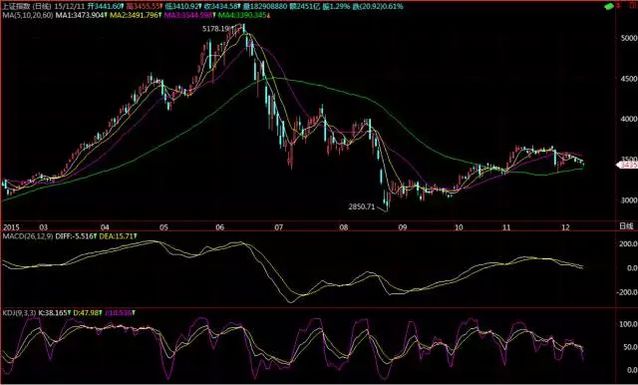Viewport: 638px width, 385px height.
Task: Jump to month 09 on the time axis
Action: [402, 227]
